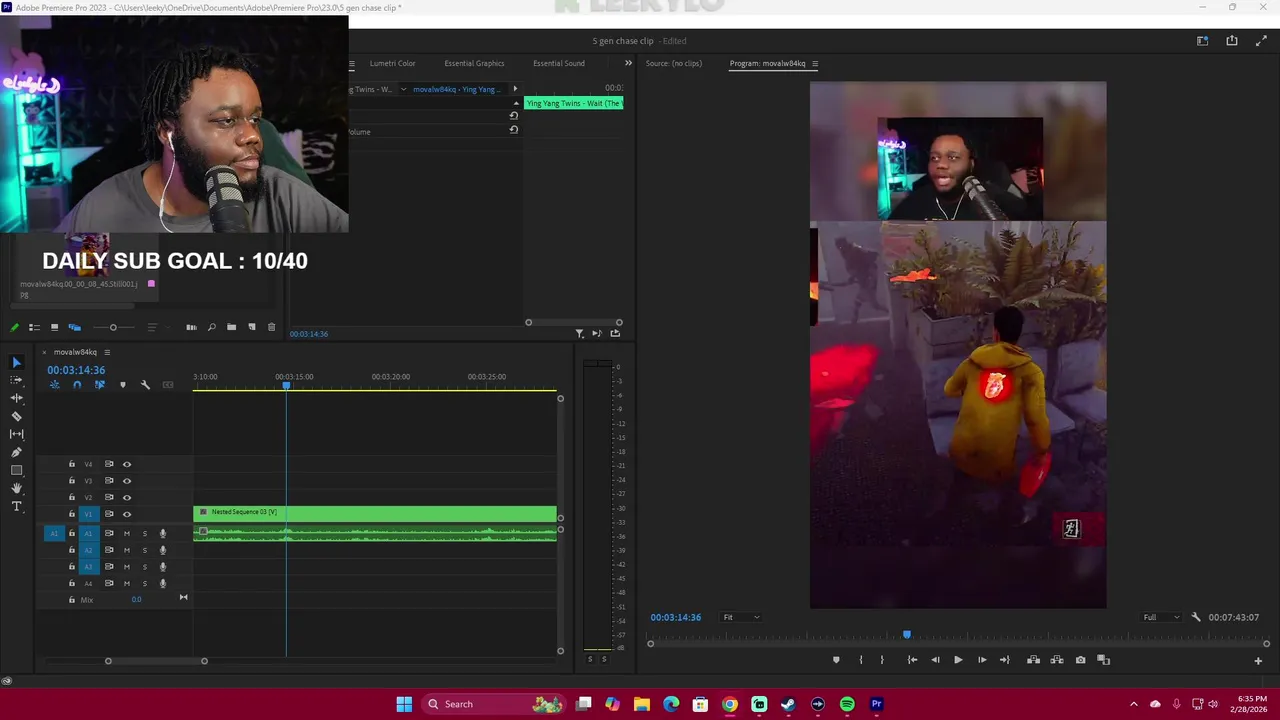The image size is (1280, 720).
Task: Open Full playback resolution dropdown
Action: point(1161,617)
